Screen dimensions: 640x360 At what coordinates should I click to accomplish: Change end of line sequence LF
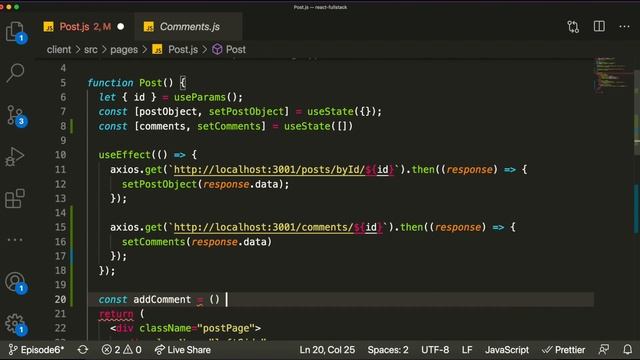click(467, 350)
